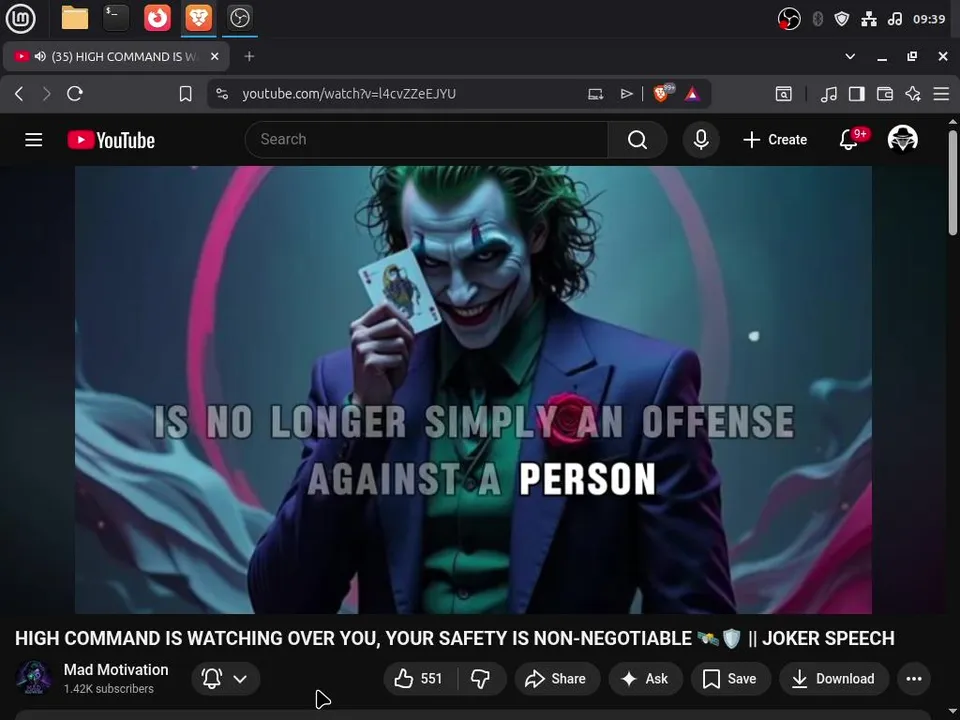The width and height of the screenshot is (960, 720).
Task: Expand subscription notification bell dropdown
Action: pos(225,678)
